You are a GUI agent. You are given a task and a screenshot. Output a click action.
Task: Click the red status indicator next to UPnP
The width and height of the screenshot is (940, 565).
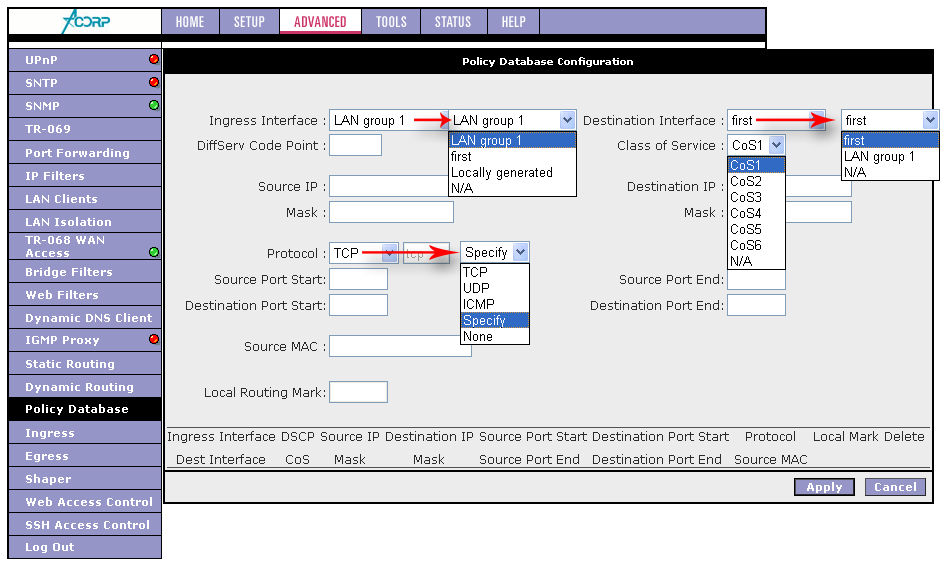pos(154,60)
